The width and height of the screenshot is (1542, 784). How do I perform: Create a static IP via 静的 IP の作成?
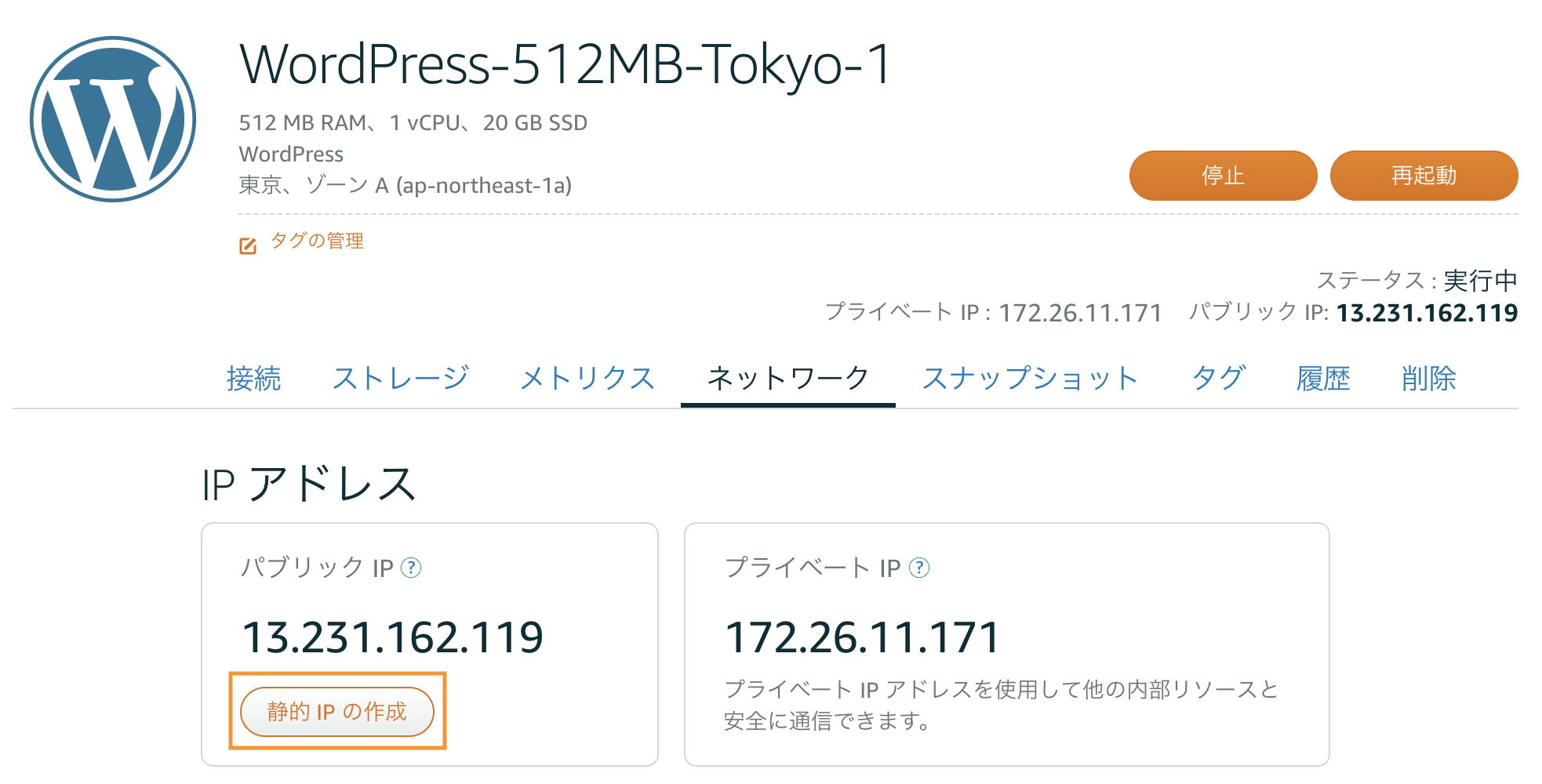[337, 711]
